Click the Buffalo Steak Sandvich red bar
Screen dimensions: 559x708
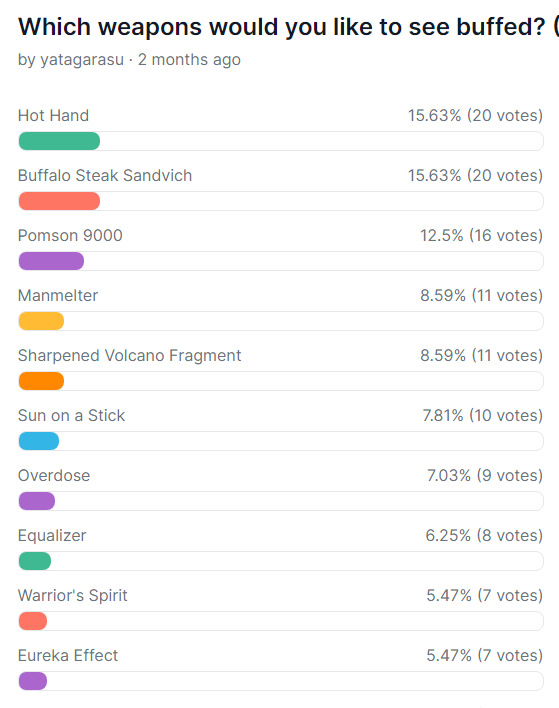point(59,201)
